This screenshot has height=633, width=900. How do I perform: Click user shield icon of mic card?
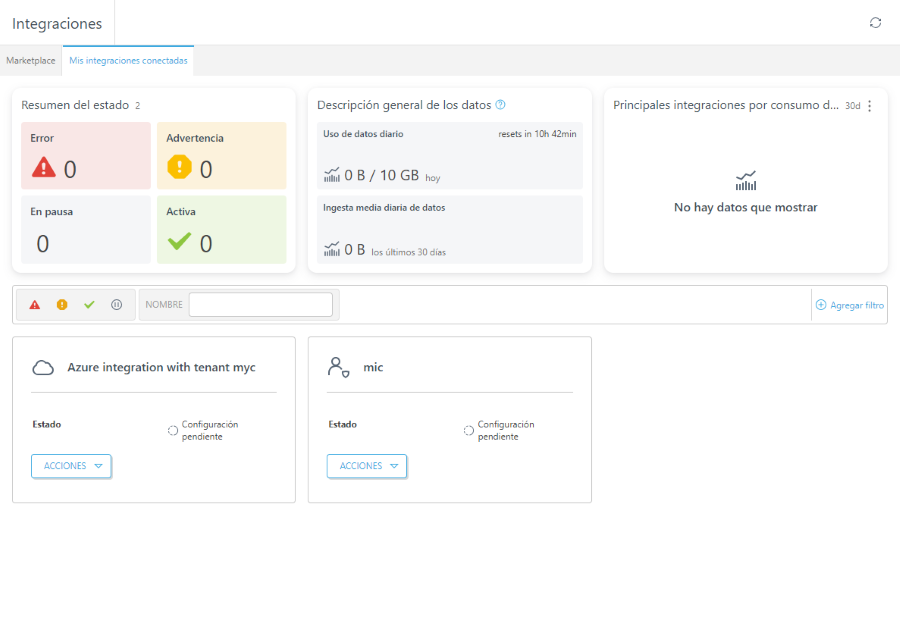click(x=339, y=367)
